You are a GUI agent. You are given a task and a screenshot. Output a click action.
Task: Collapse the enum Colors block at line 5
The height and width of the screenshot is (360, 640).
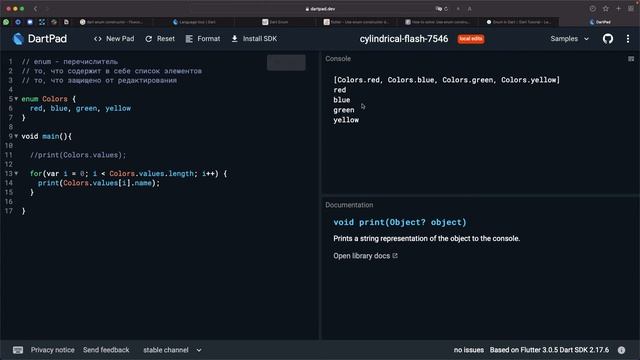pos(16,99)
